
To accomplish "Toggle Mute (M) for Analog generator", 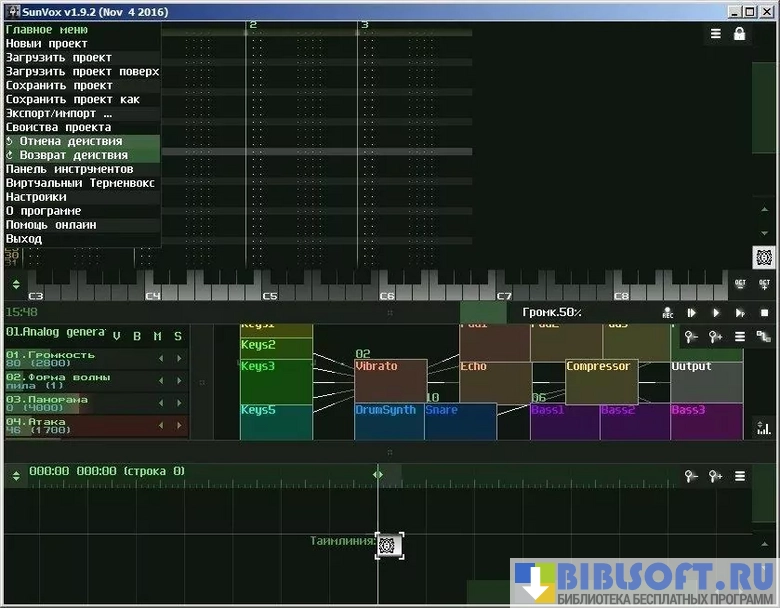I will click(157, 336).
